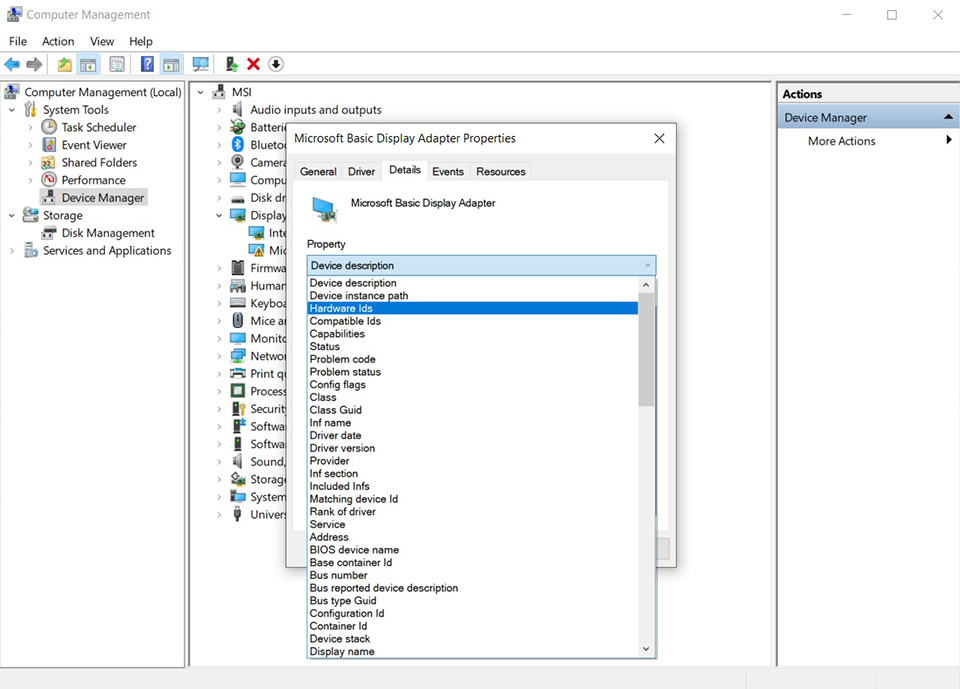Collapse the Display adapters category
The image size is (960, 689).
[x=219, y=216]
